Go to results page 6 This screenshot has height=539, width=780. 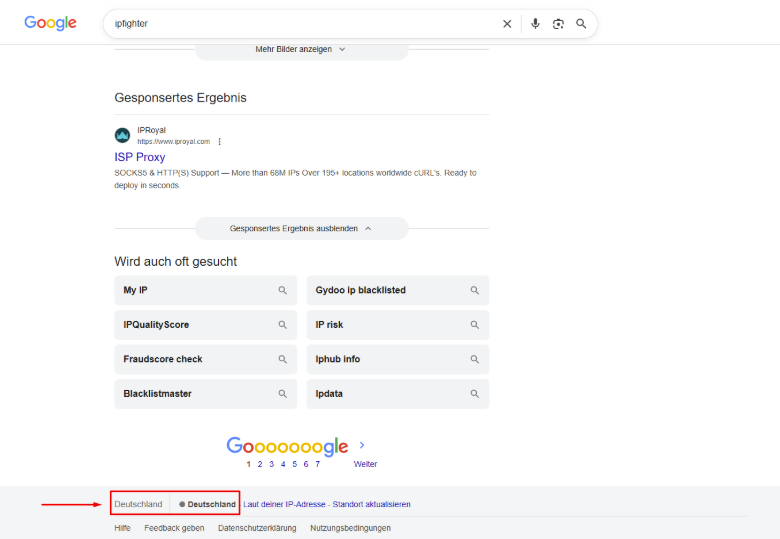coord(306,464)
